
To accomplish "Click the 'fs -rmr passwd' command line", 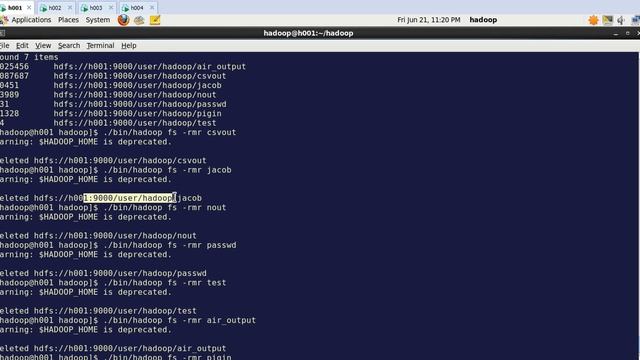I will point(118,245).
